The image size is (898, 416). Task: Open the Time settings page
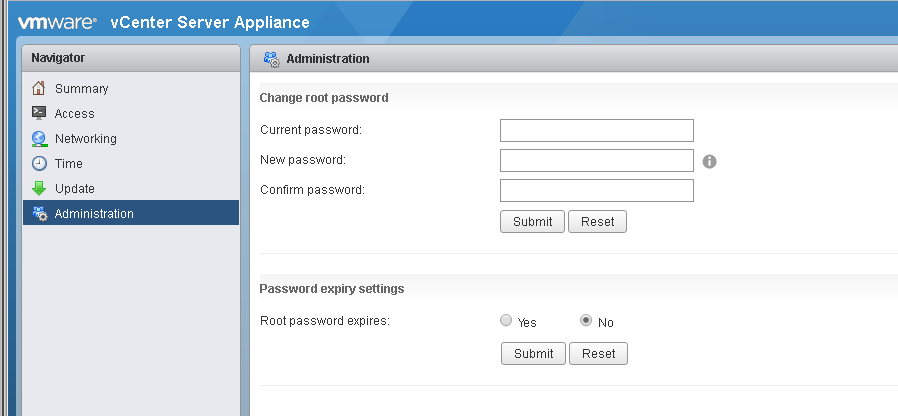[131, 163]
